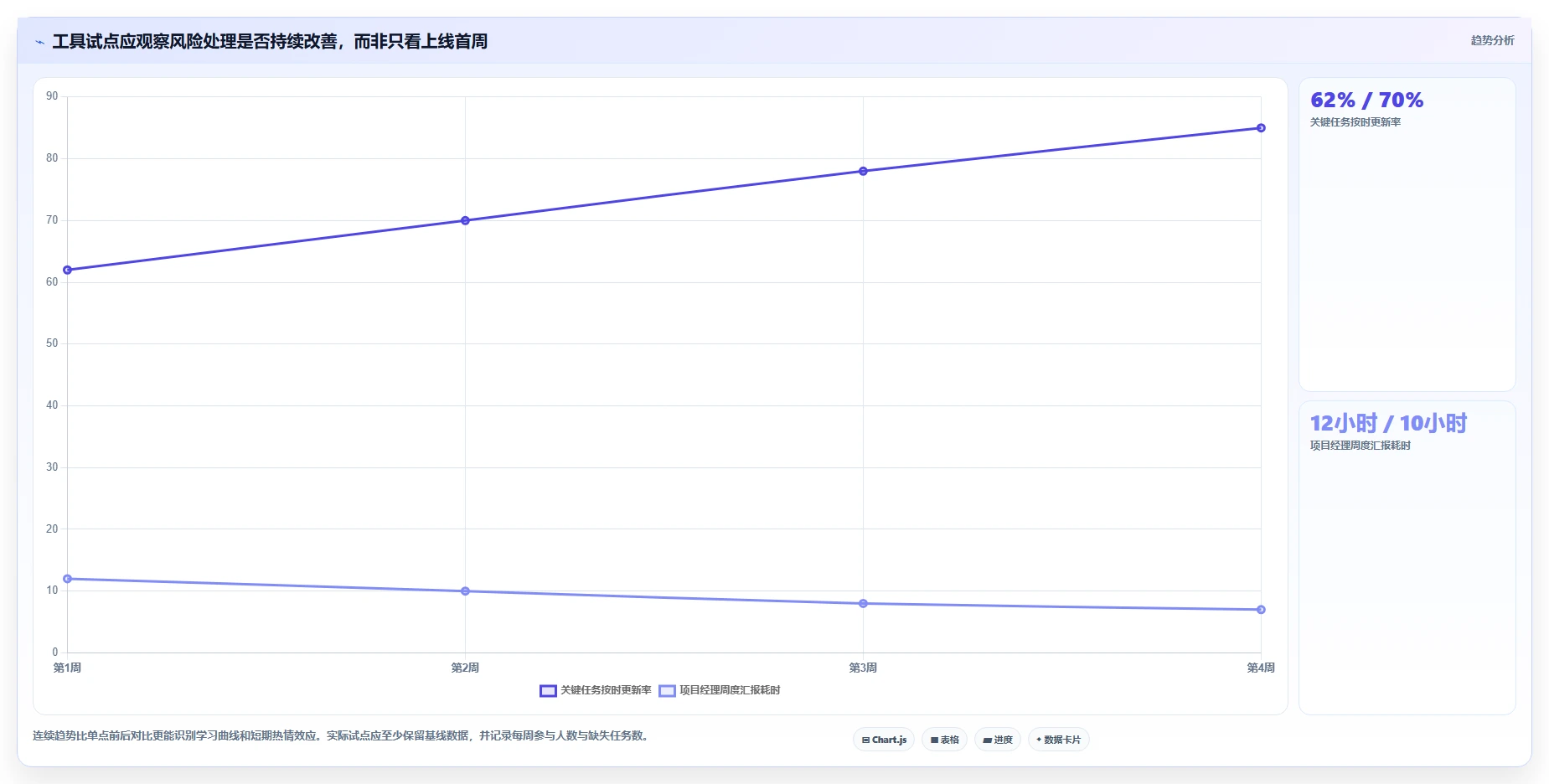The width and height of the screenshot is (1549, 784).
Task: Click the dark purple legend color box
Action: (548, 691)
